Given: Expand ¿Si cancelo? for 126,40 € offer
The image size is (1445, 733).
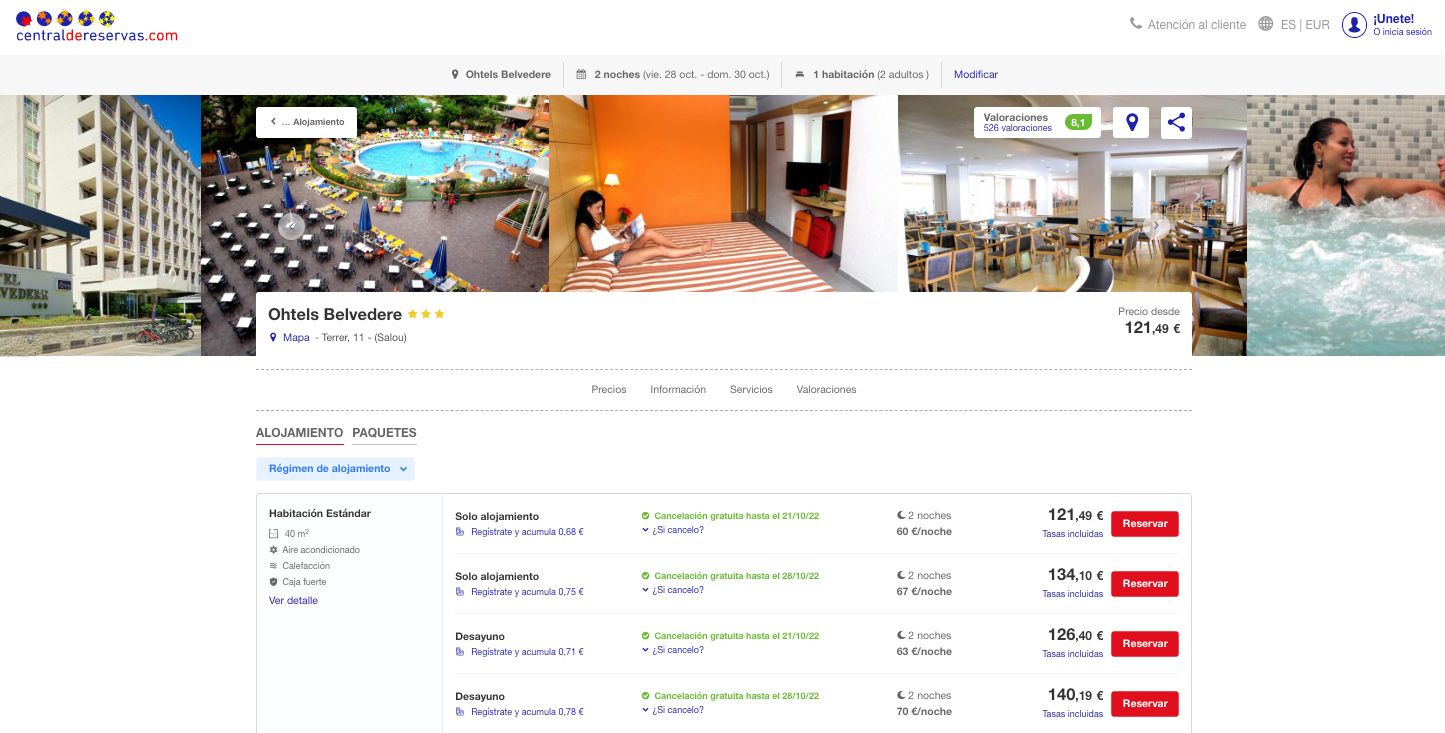Looking at the screenshot, I should click(x=673, y=650).
